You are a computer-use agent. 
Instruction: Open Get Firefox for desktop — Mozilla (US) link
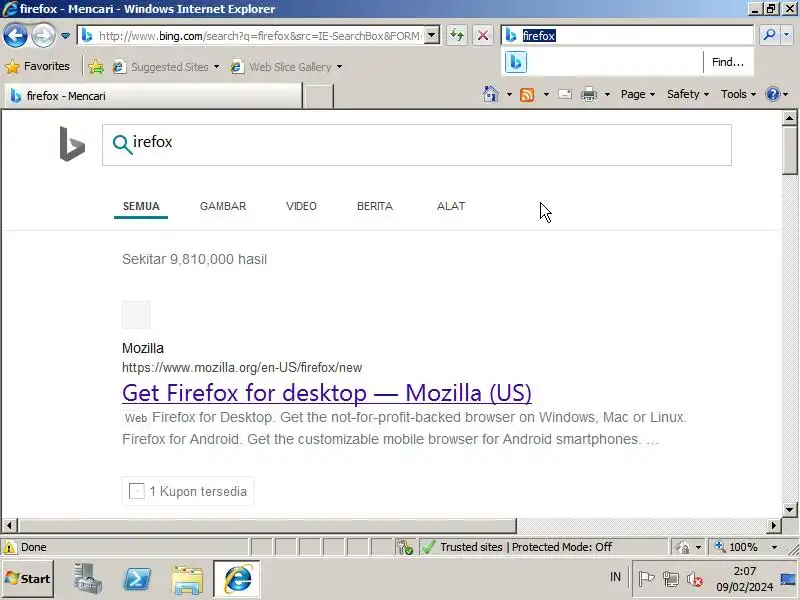coord(327,393)
